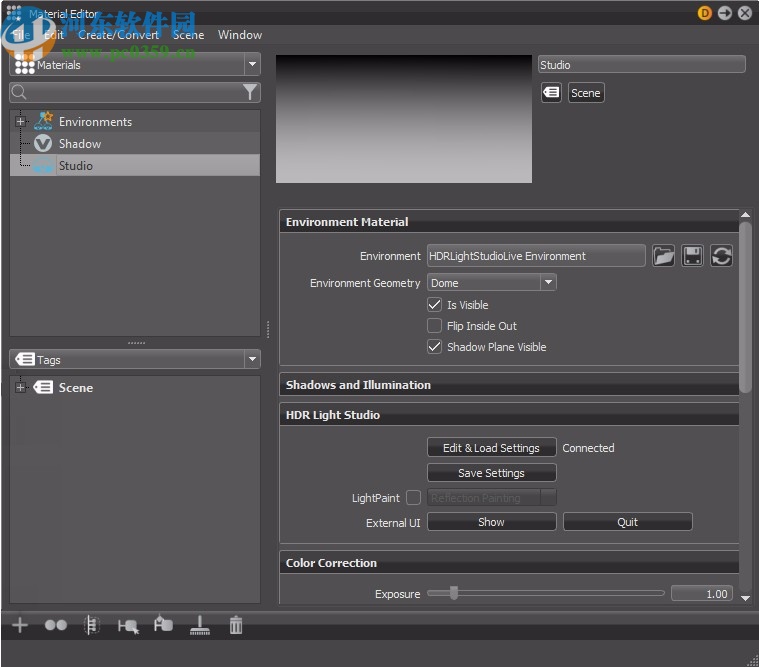759x667 pixels.
Task: Click the Shadow material V icon
Action: (43, 144)
